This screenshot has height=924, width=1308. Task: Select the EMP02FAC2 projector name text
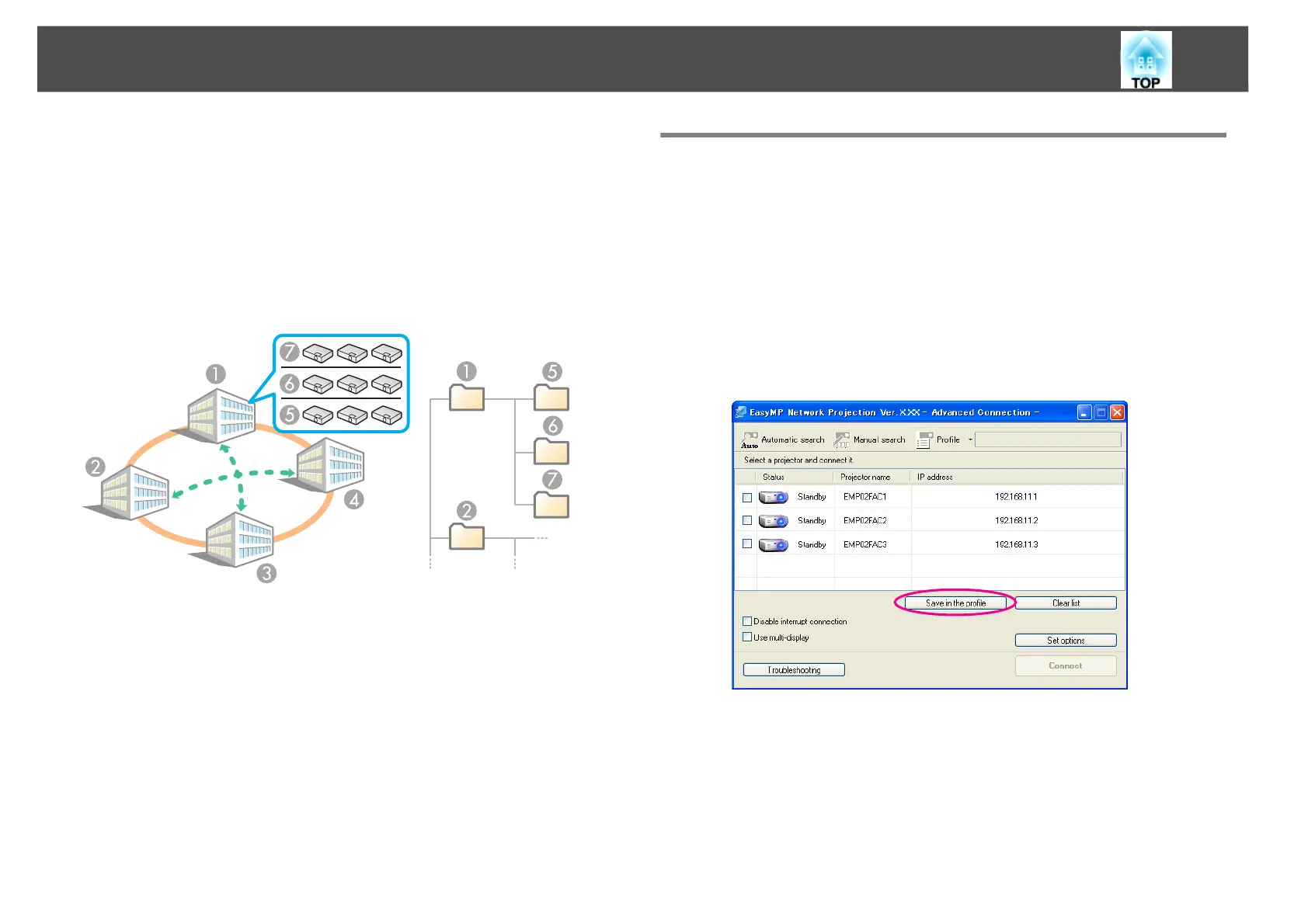click(x=865, y=521)
